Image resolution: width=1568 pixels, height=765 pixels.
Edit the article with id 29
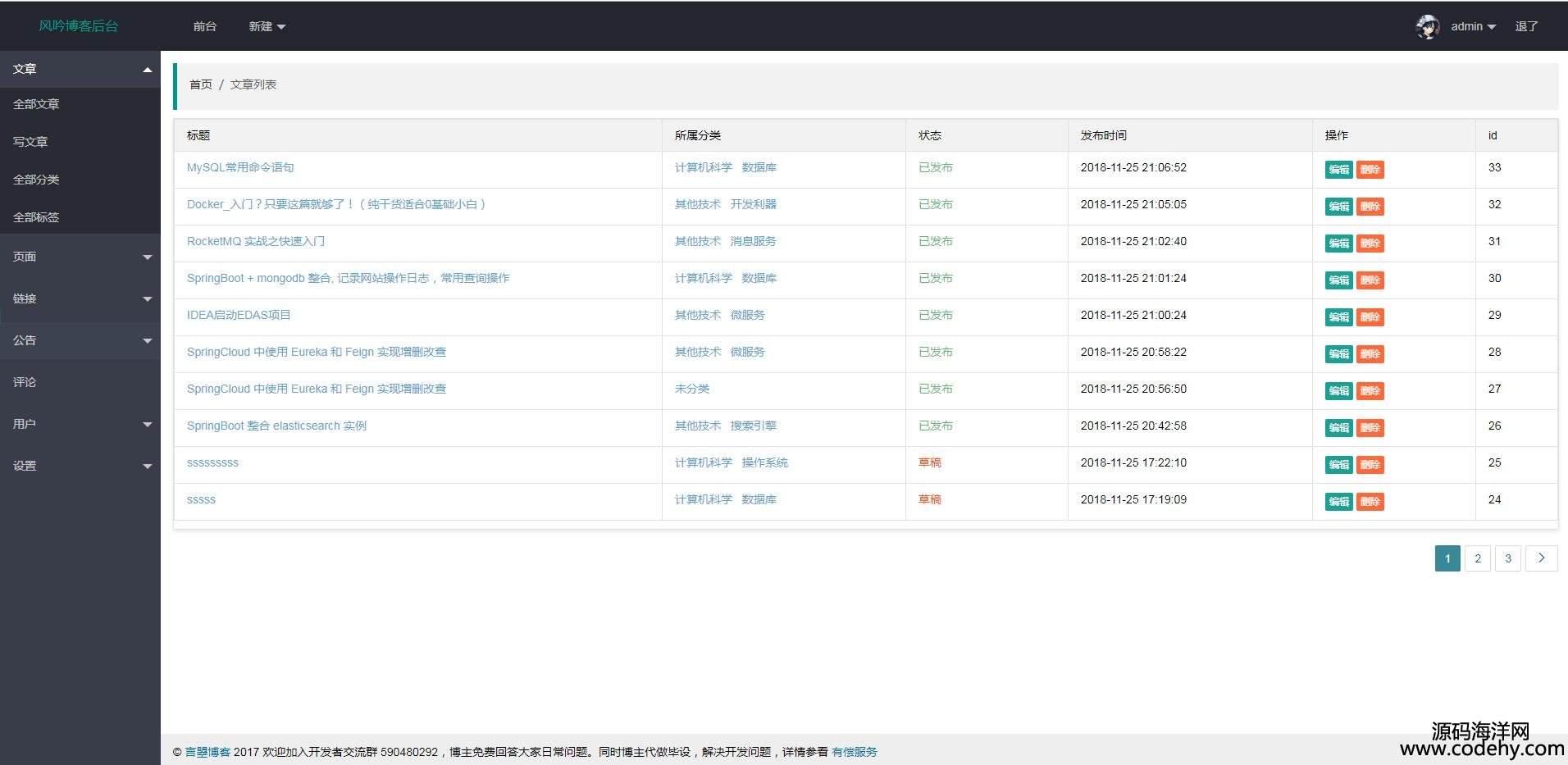(1338, 317)
